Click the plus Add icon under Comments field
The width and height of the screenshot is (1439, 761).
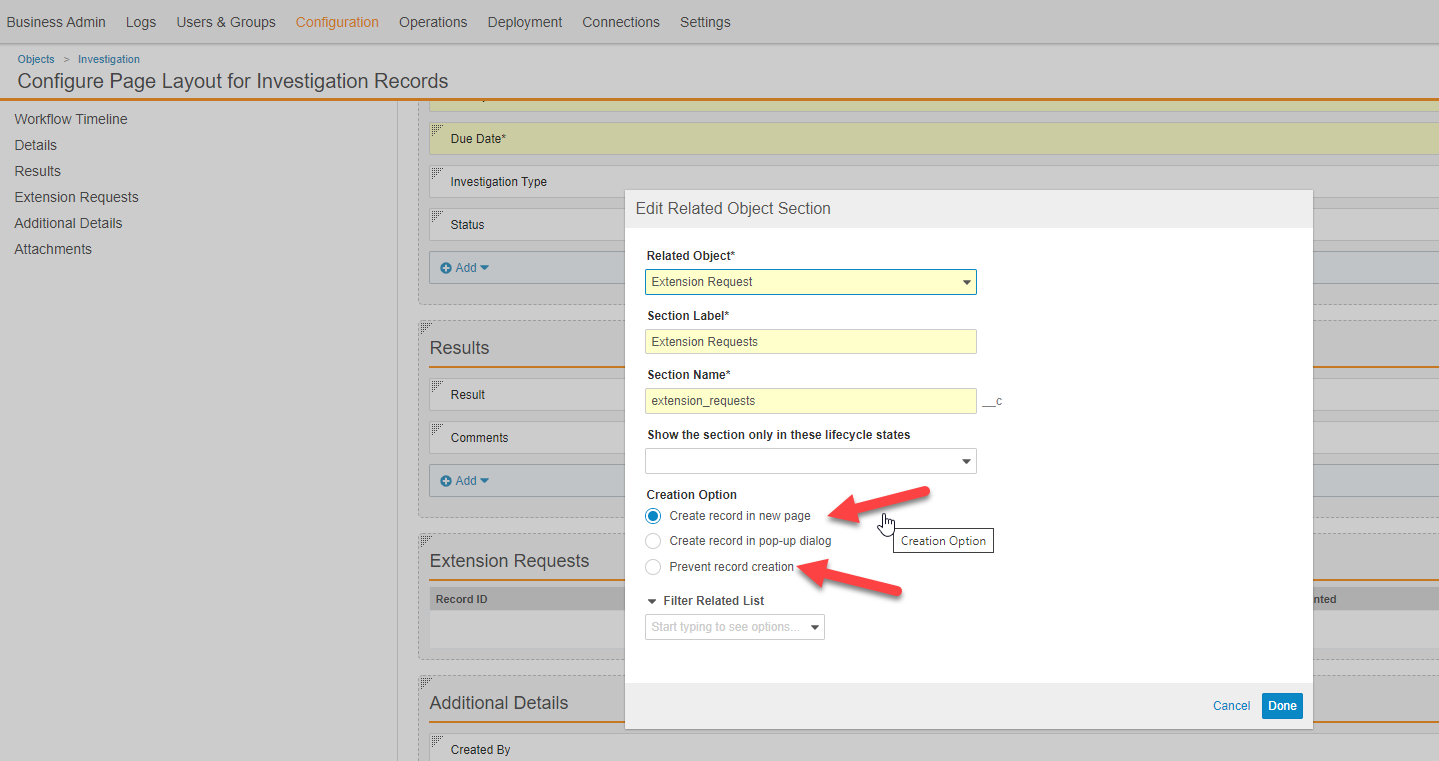(x=447, y=481)
